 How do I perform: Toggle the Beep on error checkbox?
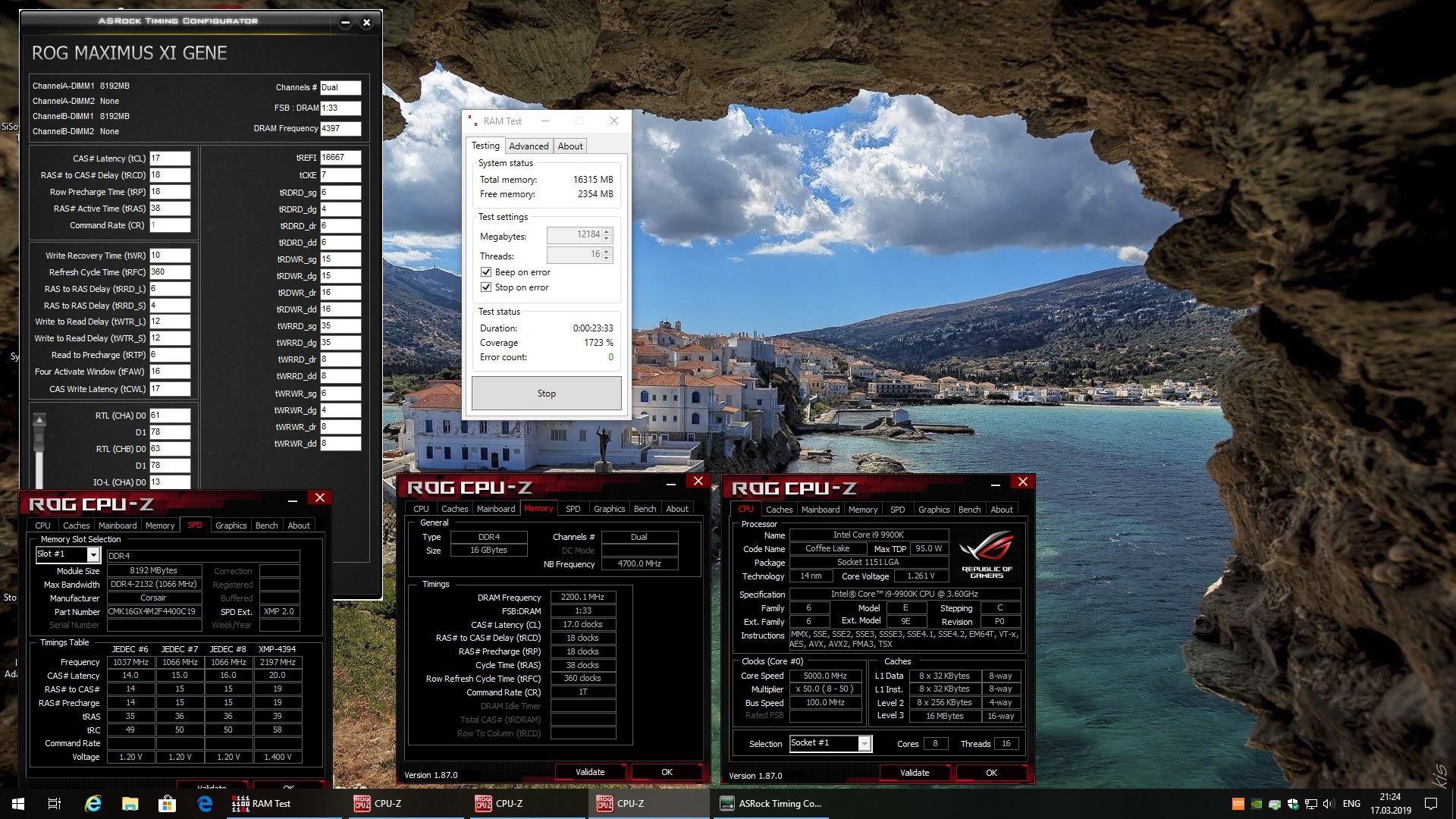486,272
